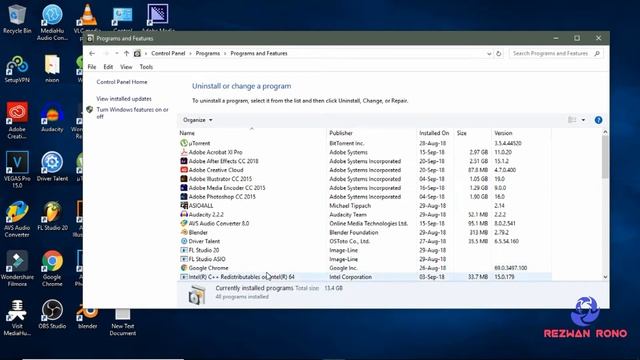The width and height of the screenshot is (640, 360).
Task: Open the blender desktop shortcut
Action: point(87,318)
